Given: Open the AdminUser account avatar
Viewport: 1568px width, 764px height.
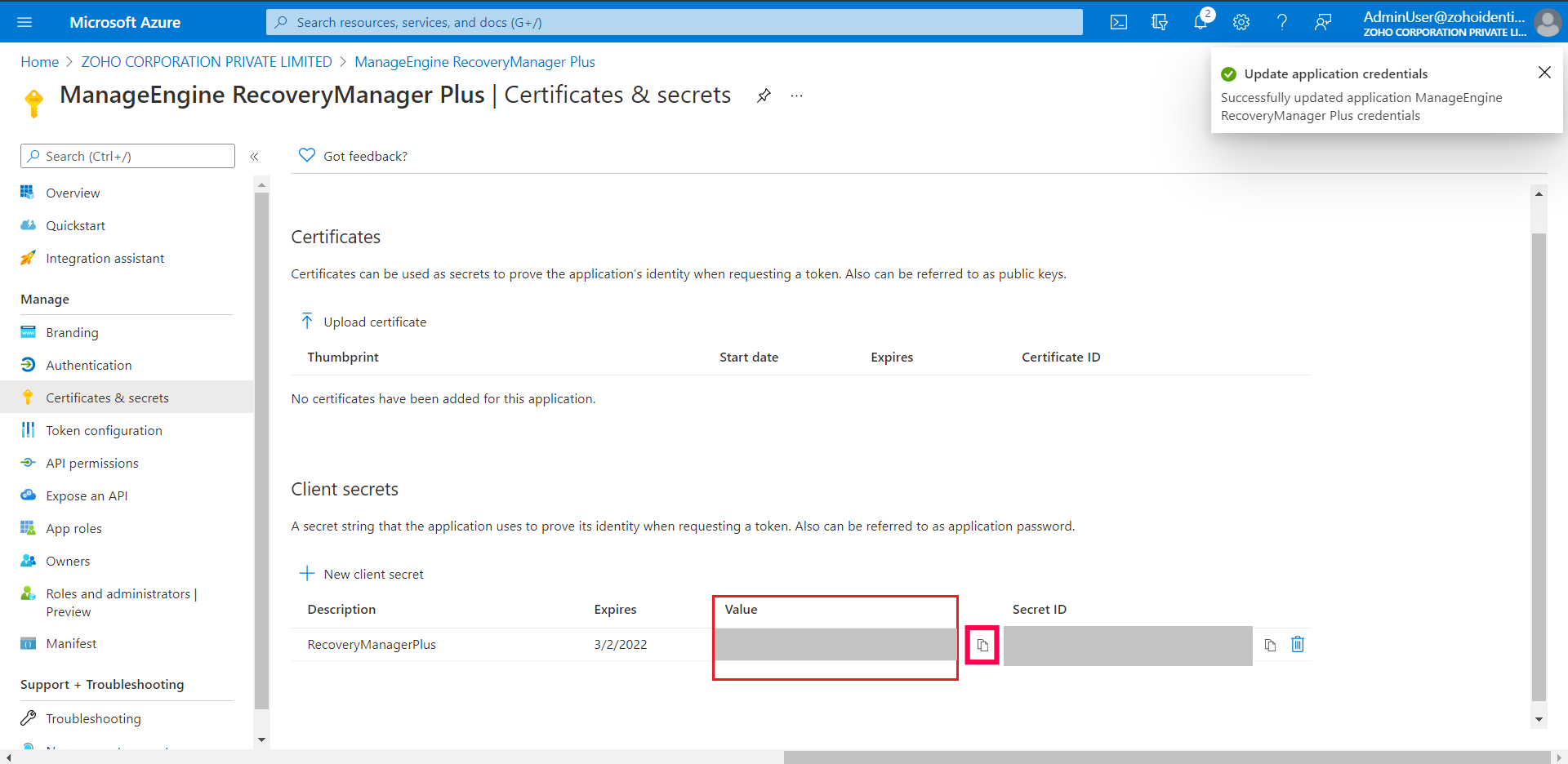Looking at the screenshot, I should click(x=1548, y=22).
